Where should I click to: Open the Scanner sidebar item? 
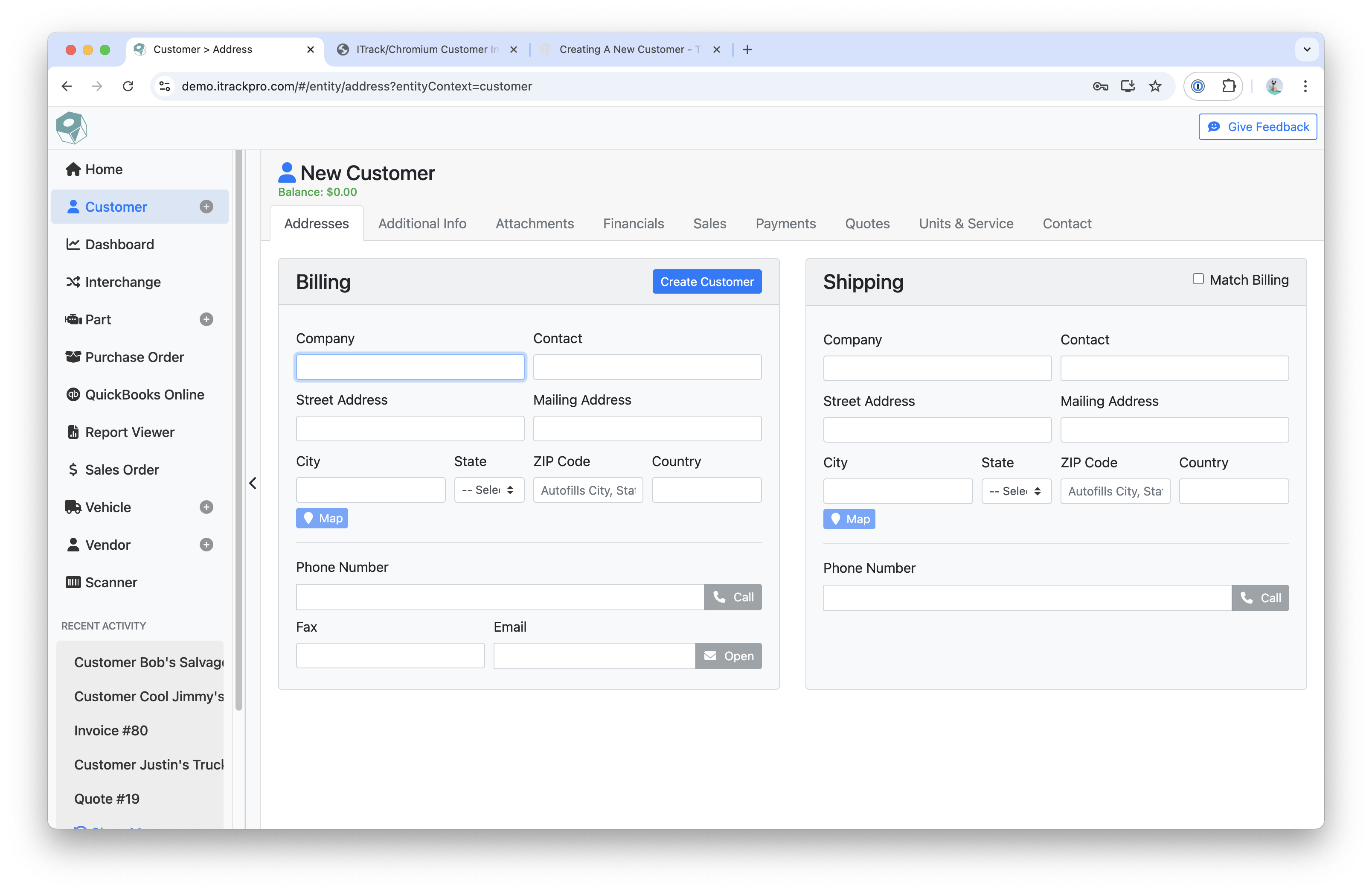[110, 583]
